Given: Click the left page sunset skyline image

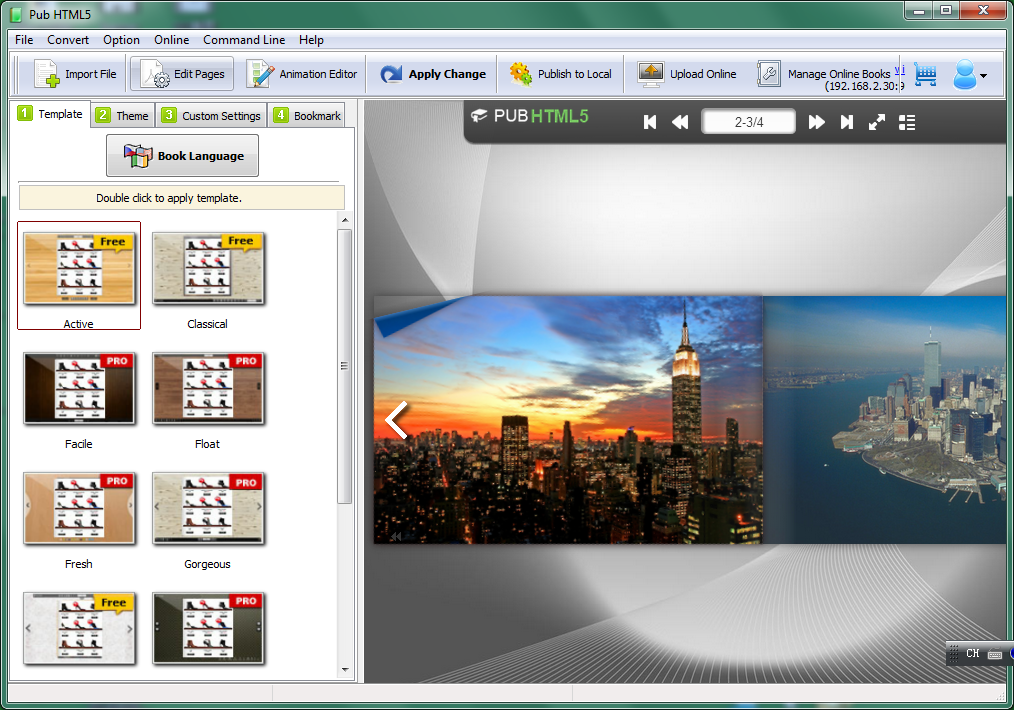Looking at the screenshot, I should pos(568,420).
